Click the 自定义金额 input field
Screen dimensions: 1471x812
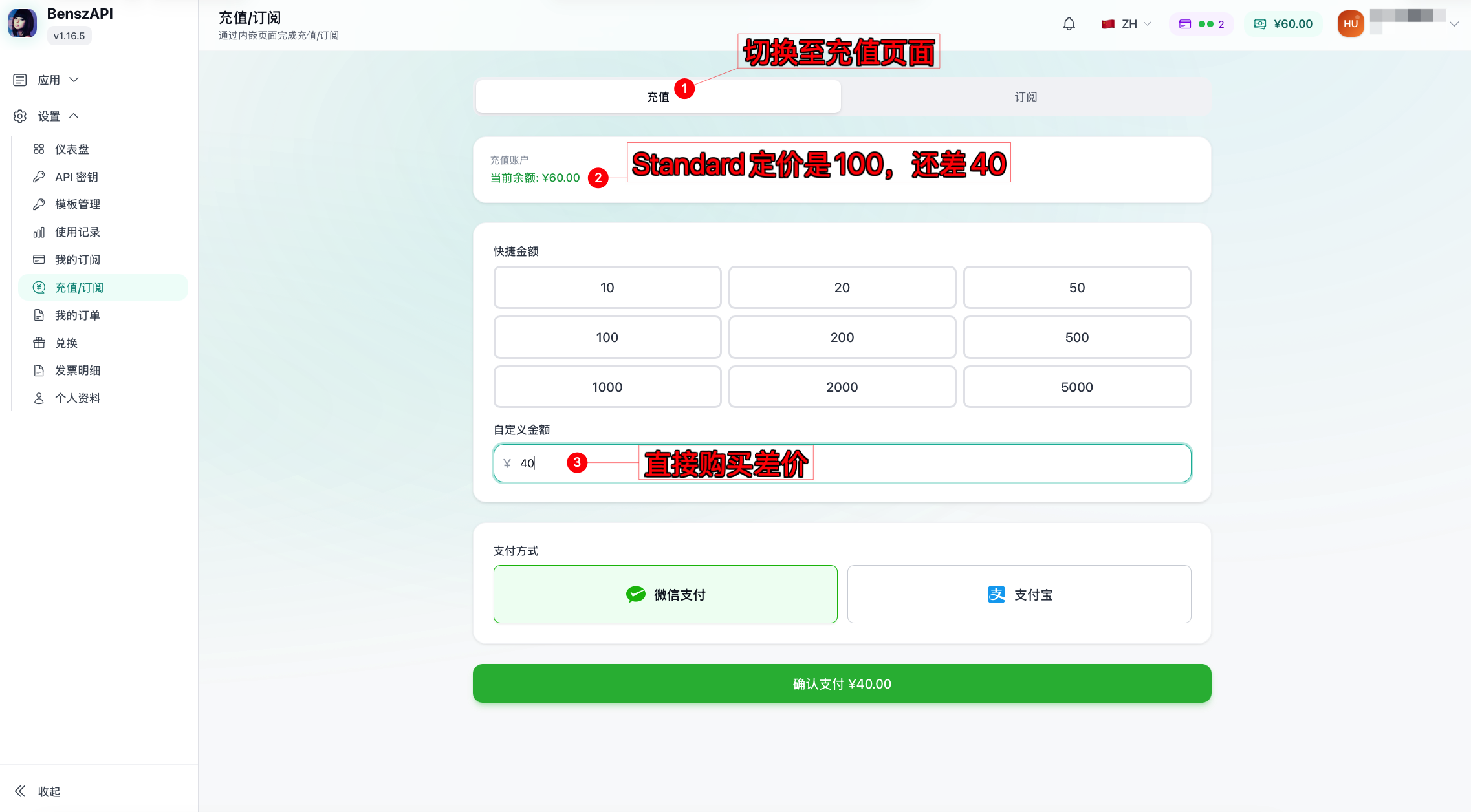[x=842, y=463]
